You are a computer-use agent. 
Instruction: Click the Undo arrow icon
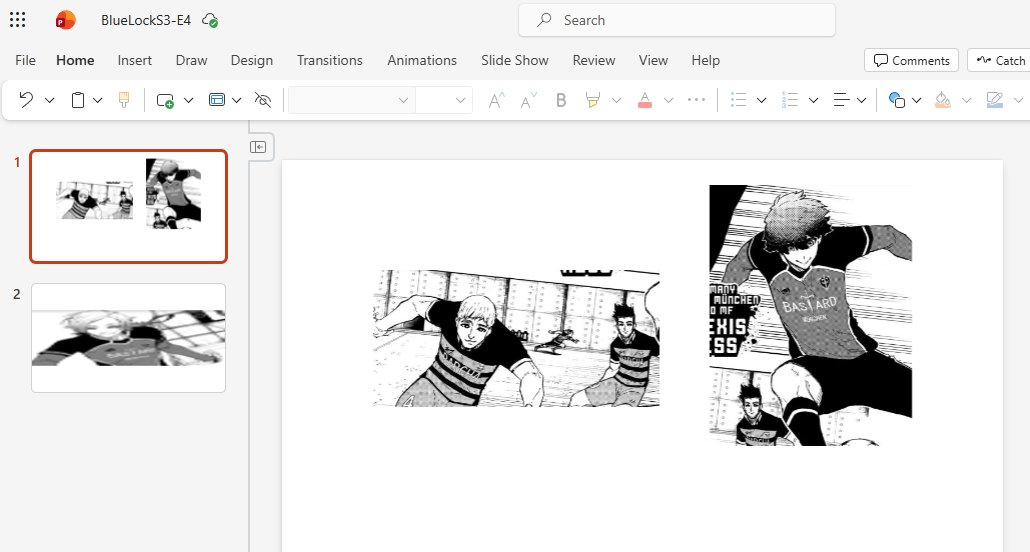point(26,100)
